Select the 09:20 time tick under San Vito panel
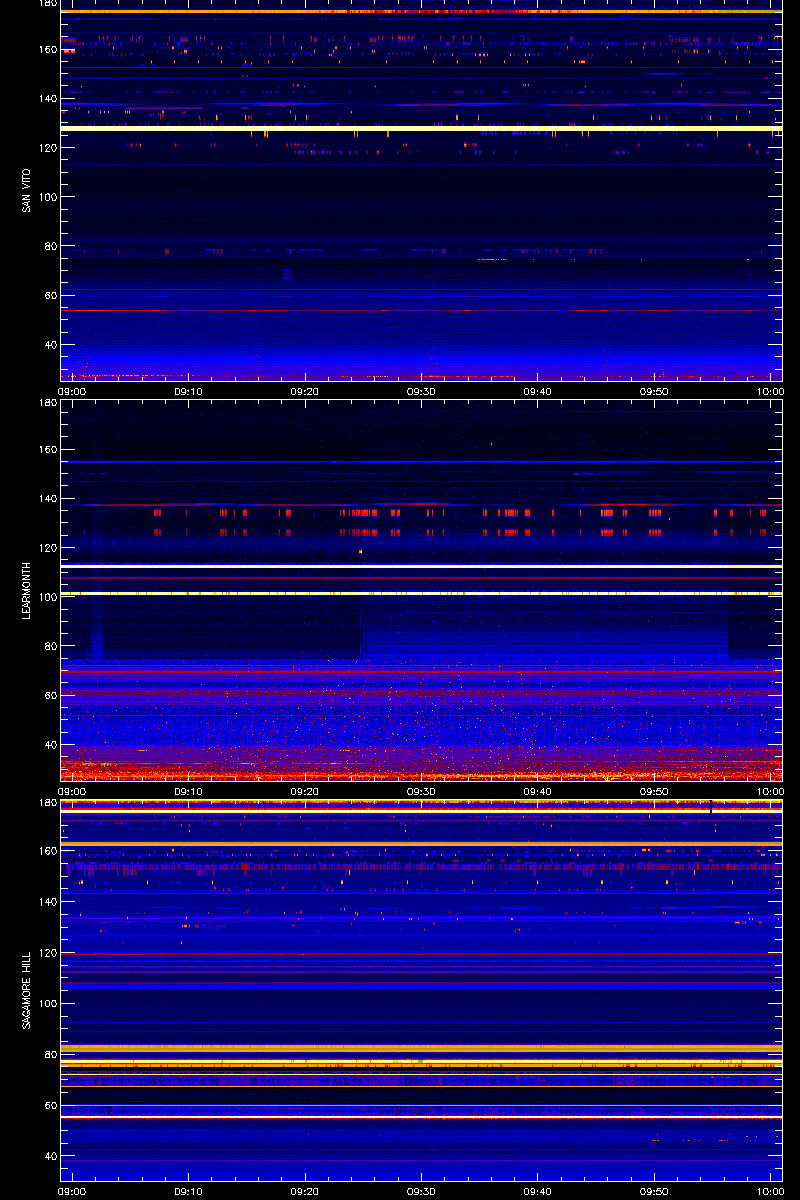The width and height of the screenshot is (800, 1200). (x=305, y=391)
